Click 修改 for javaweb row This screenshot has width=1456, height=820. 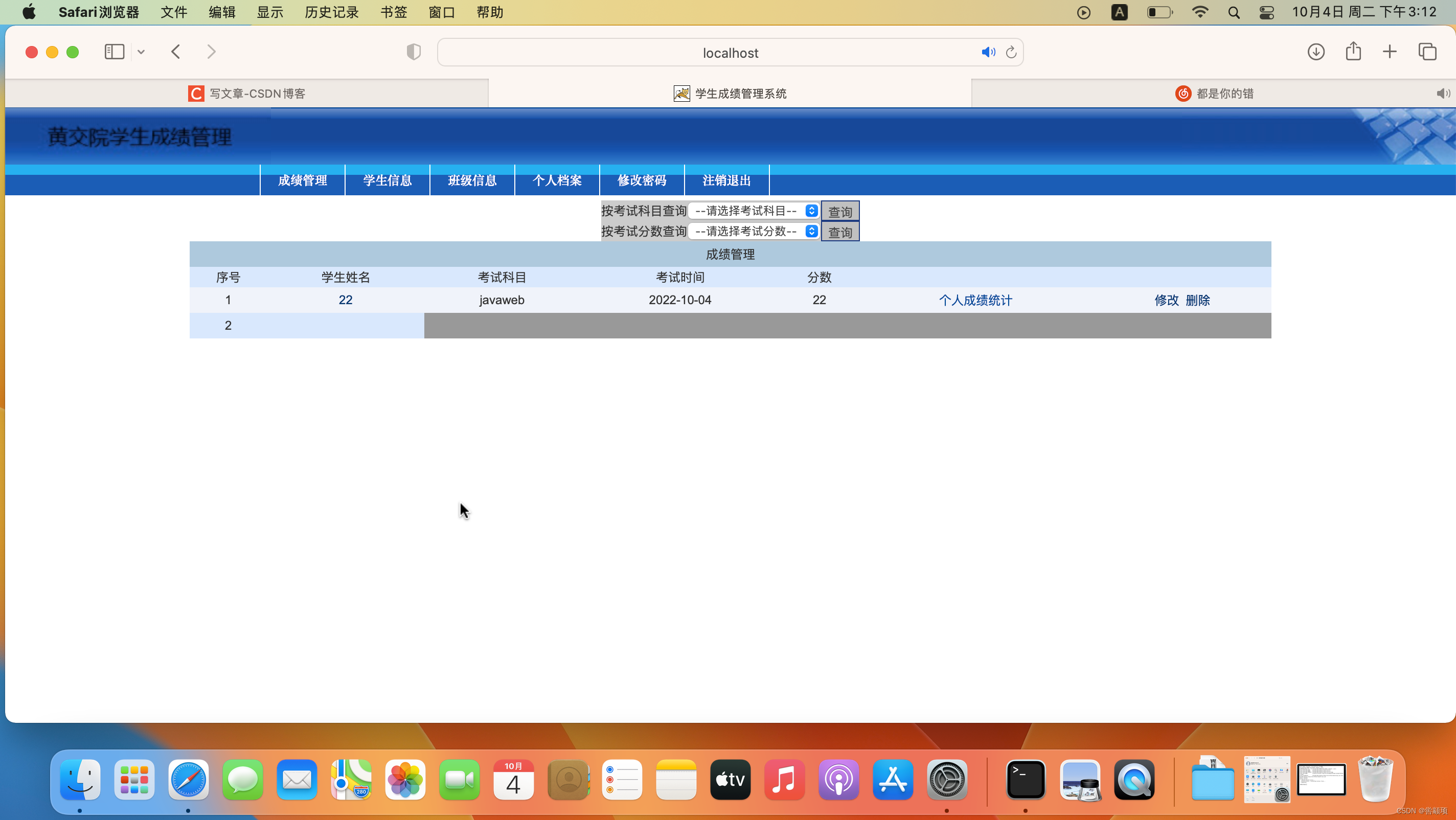(x=1167, y=300)
